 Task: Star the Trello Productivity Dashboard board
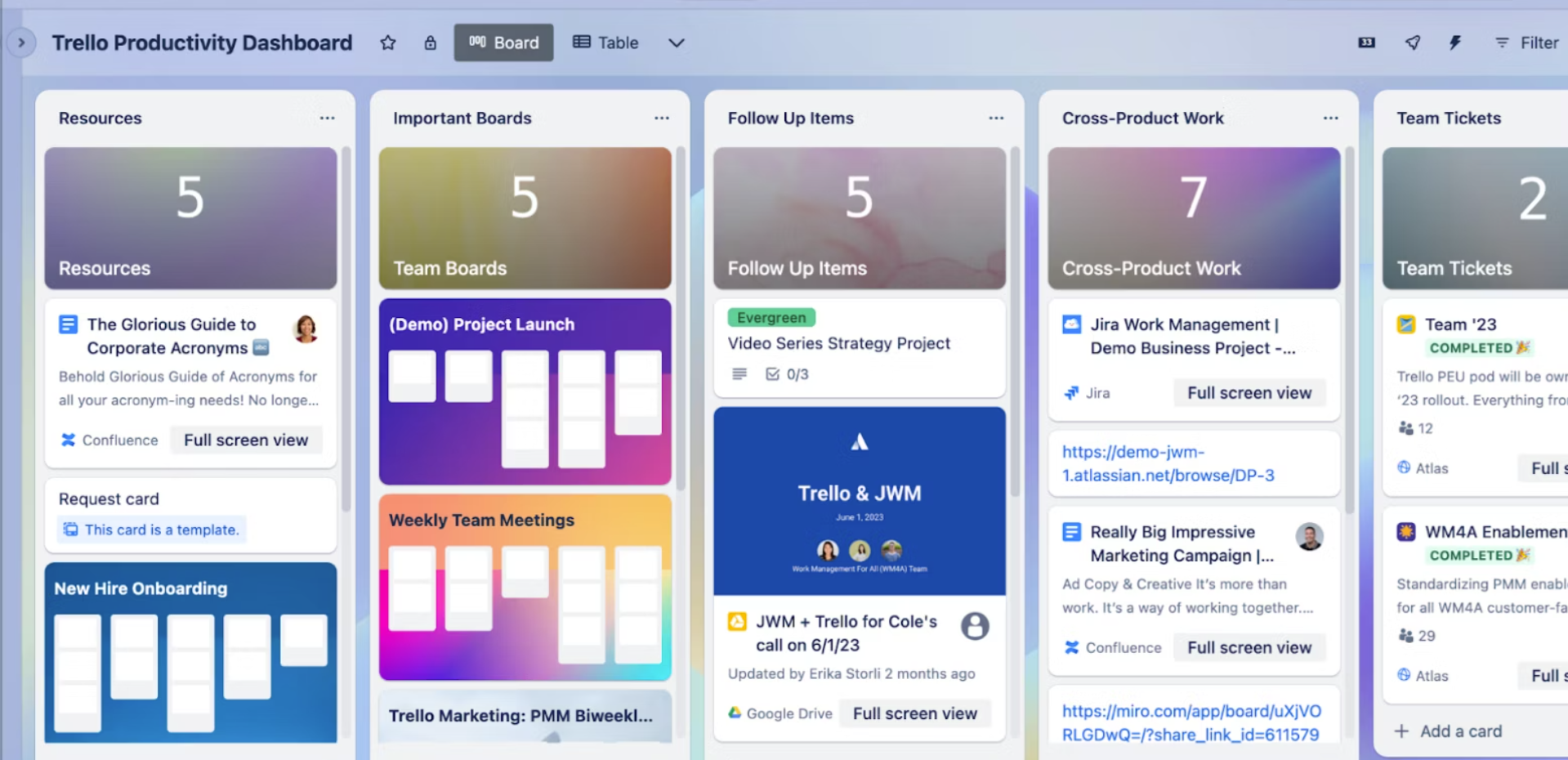coord(388,42)
